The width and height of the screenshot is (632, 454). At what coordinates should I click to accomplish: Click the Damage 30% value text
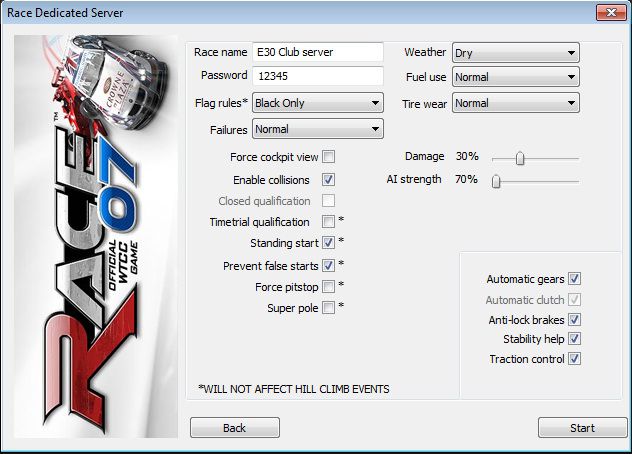coord(467,156)
